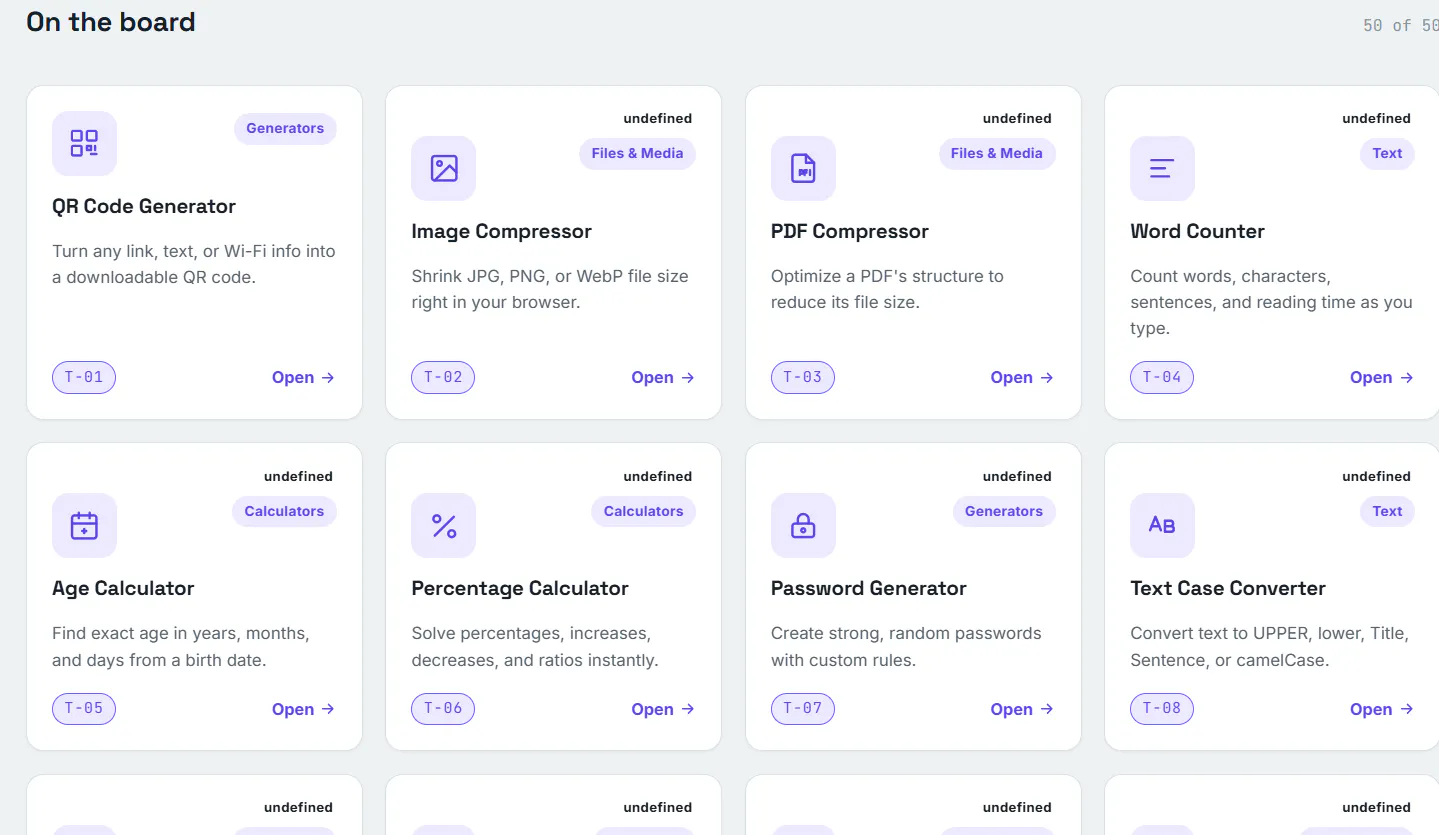Click the Age Calculator calendar icon
This screenshot has height=835, width=1439.
[84, 525]
